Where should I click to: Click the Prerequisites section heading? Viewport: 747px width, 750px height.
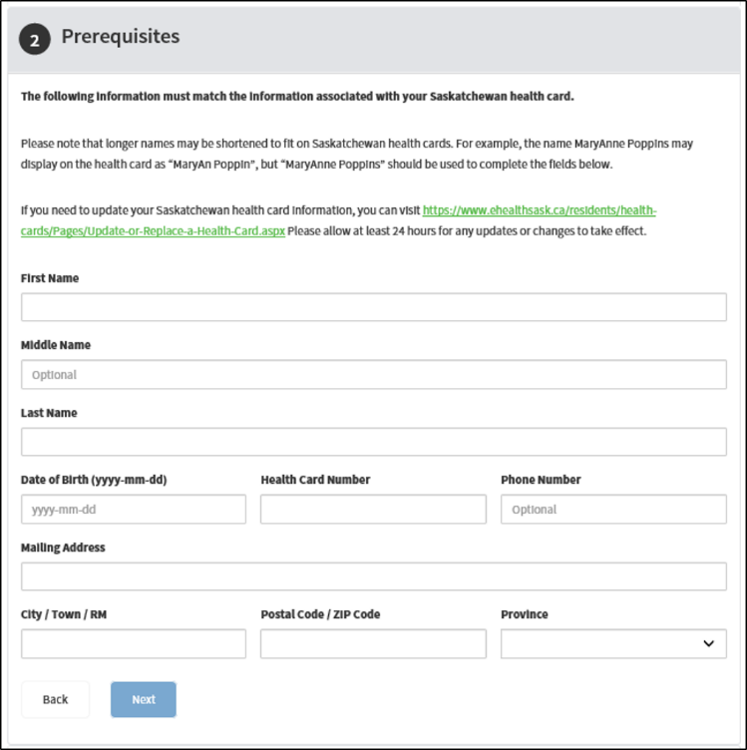click(121, 36)
